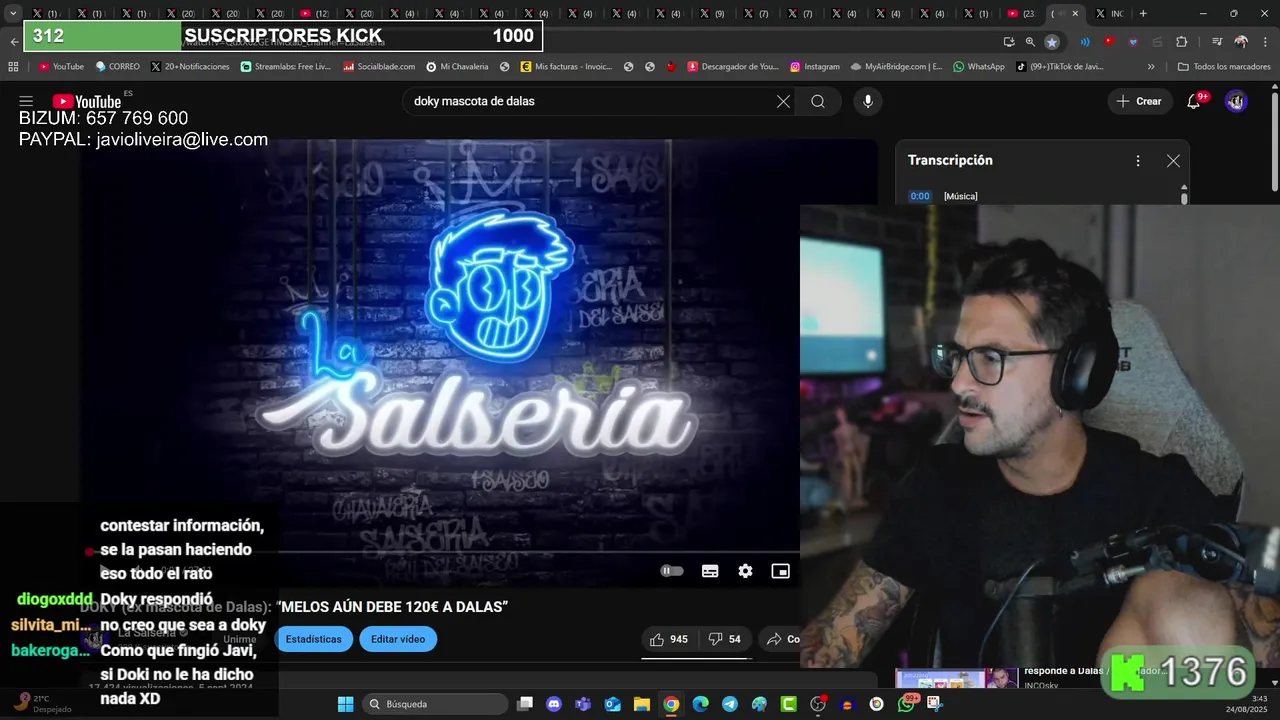The width and height of the screenshot is (1280, 720).
Task: Open the Chrome three-dot menu
Action: point(1265,42)
